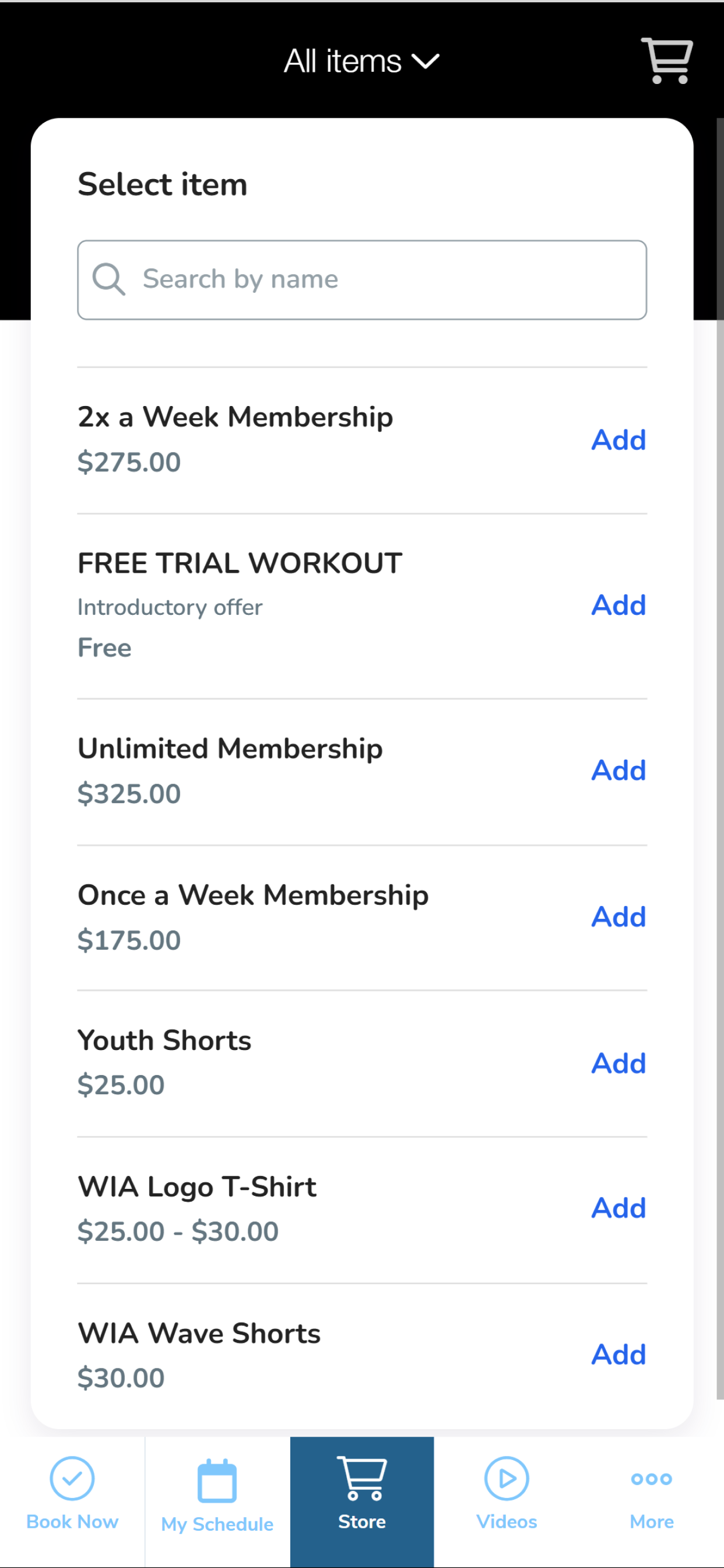Open the Videos play icon
This screenshot has height=1568, width=724.
(x=506, y=1478)
